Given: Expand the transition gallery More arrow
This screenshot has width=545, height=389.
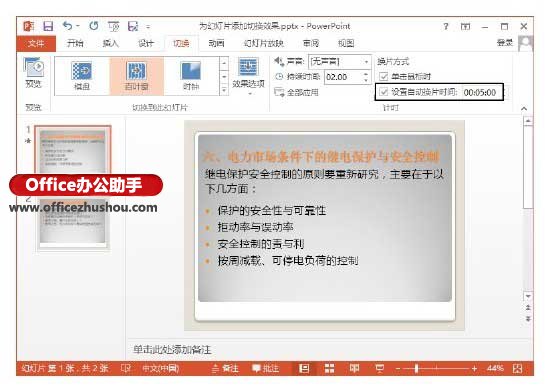Looking at the screenshot, I should [224, 90].
